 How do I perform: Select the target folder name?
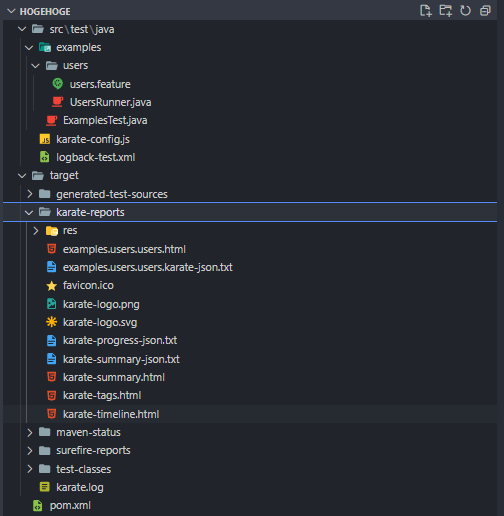[x=64, y=175]
